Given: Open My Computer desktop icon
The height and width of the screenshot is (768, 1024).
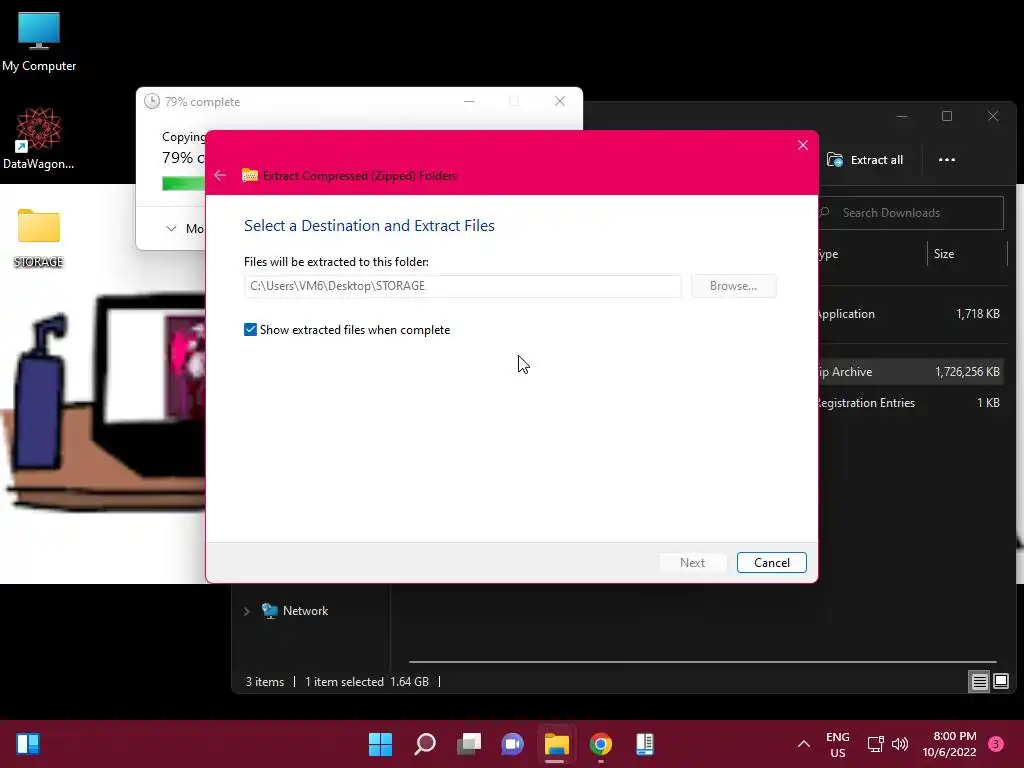Looking at the screenshot, I should (x=39, y=42).
